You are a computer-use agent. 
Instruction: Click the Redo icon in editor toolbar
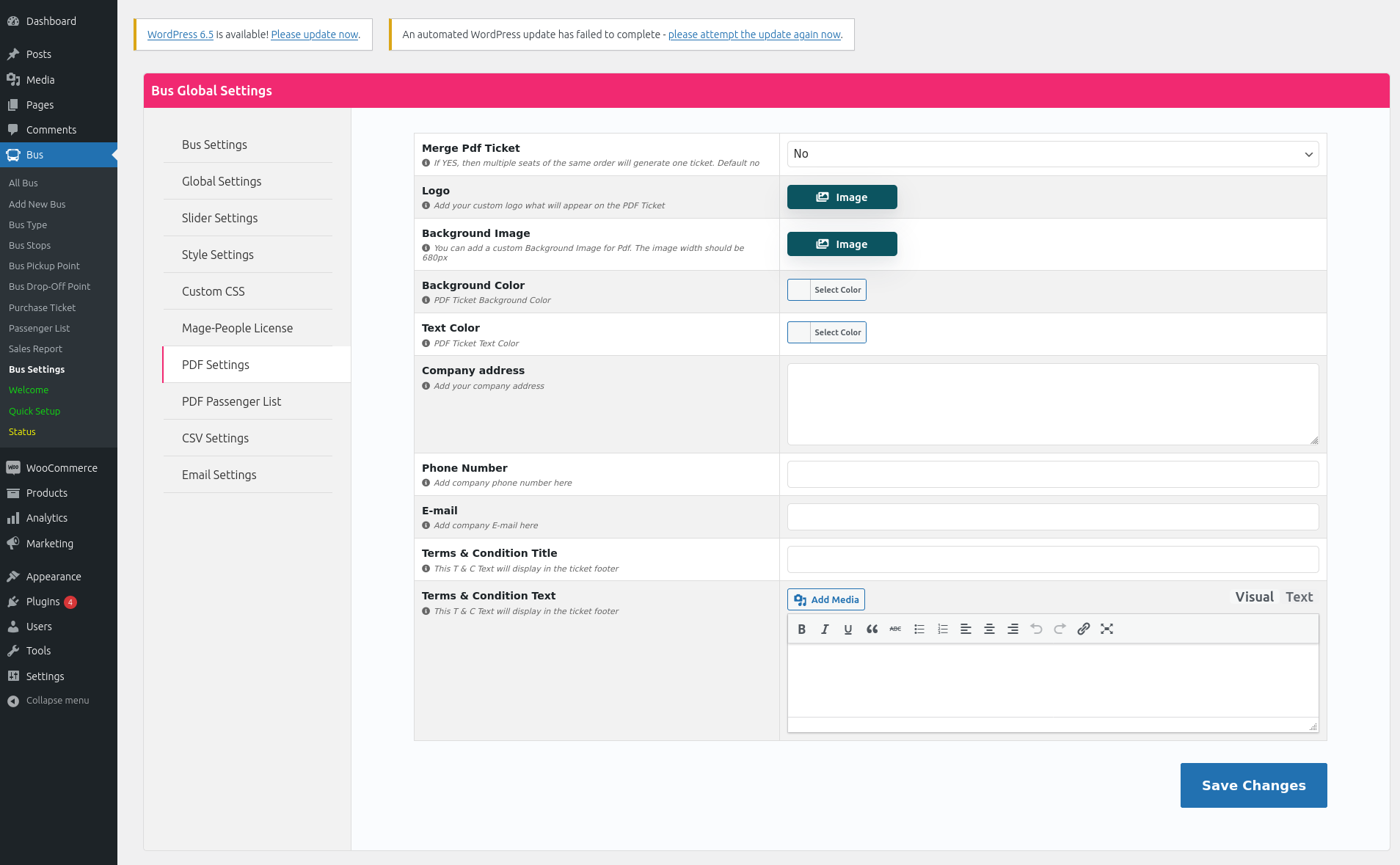coord(1060,629)
